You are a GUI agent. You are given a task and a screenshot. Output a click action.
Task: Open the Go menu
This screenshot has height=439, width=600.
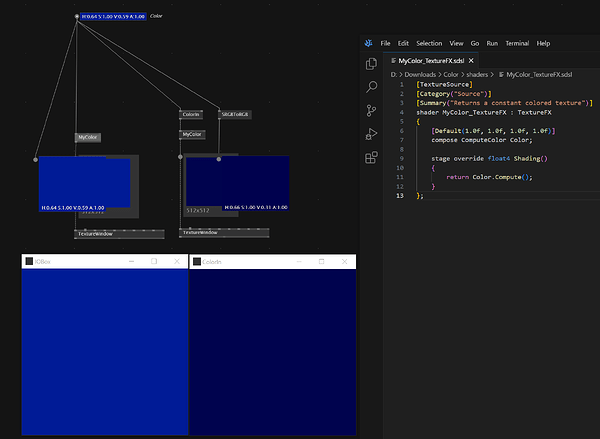coord(475,43)
